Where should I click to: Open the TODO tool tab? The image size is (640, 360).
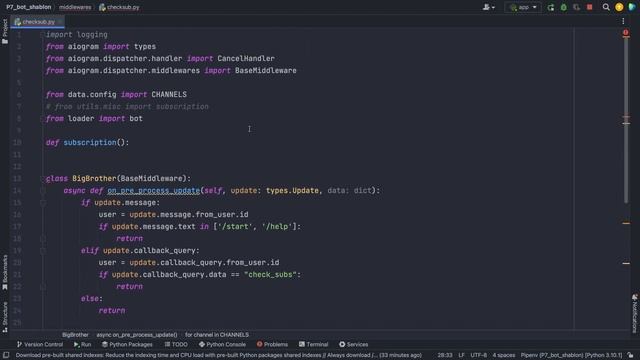[176, 344]
